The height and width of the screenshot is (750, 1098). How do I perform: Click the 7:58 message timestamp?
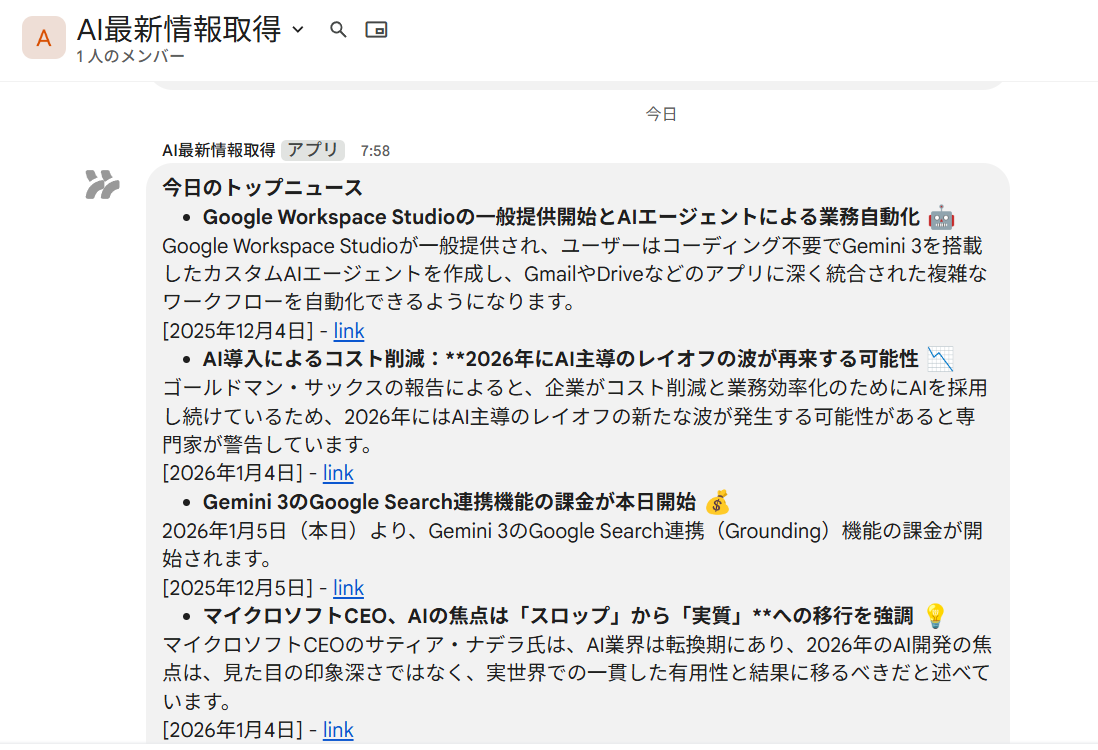pos(375,151)
